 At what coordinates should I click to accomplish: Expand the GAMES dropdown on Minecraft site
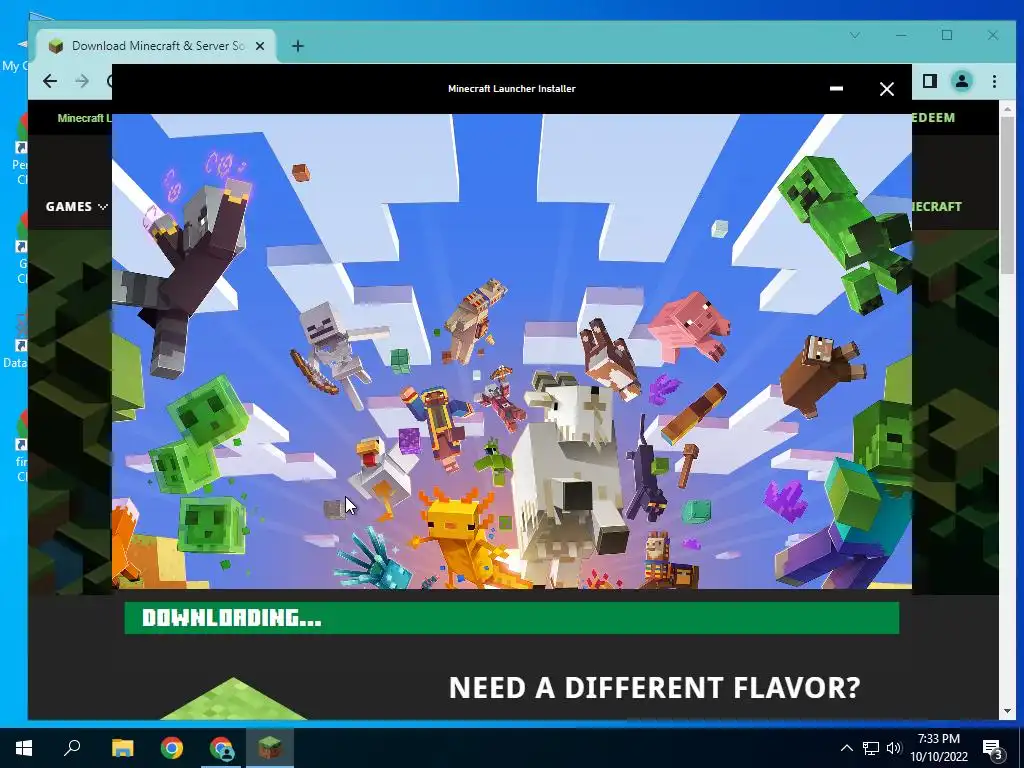[76, 206]
